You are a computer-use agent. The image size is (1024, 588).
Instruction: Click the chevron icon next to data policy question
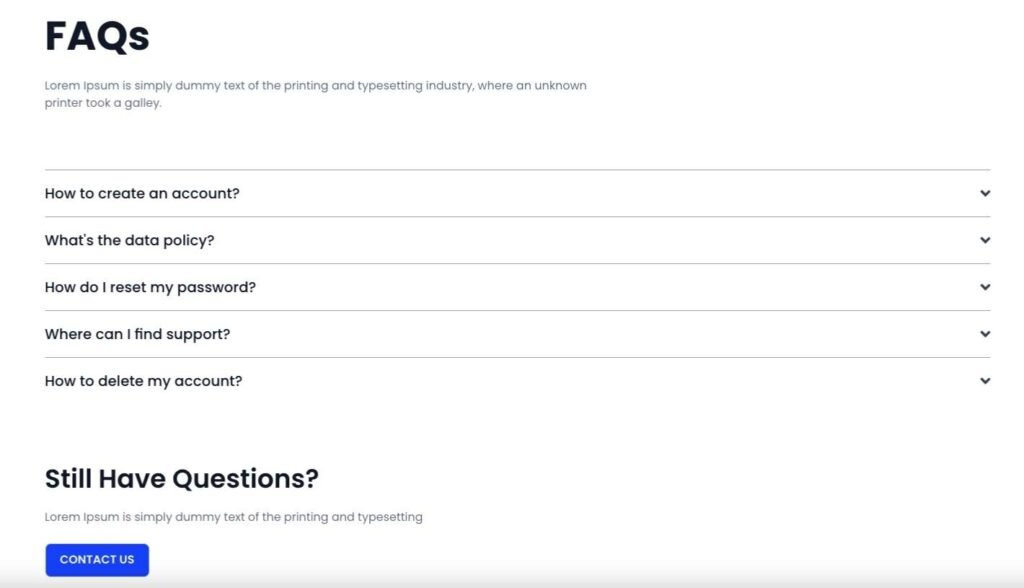click(x=985, y=240)
